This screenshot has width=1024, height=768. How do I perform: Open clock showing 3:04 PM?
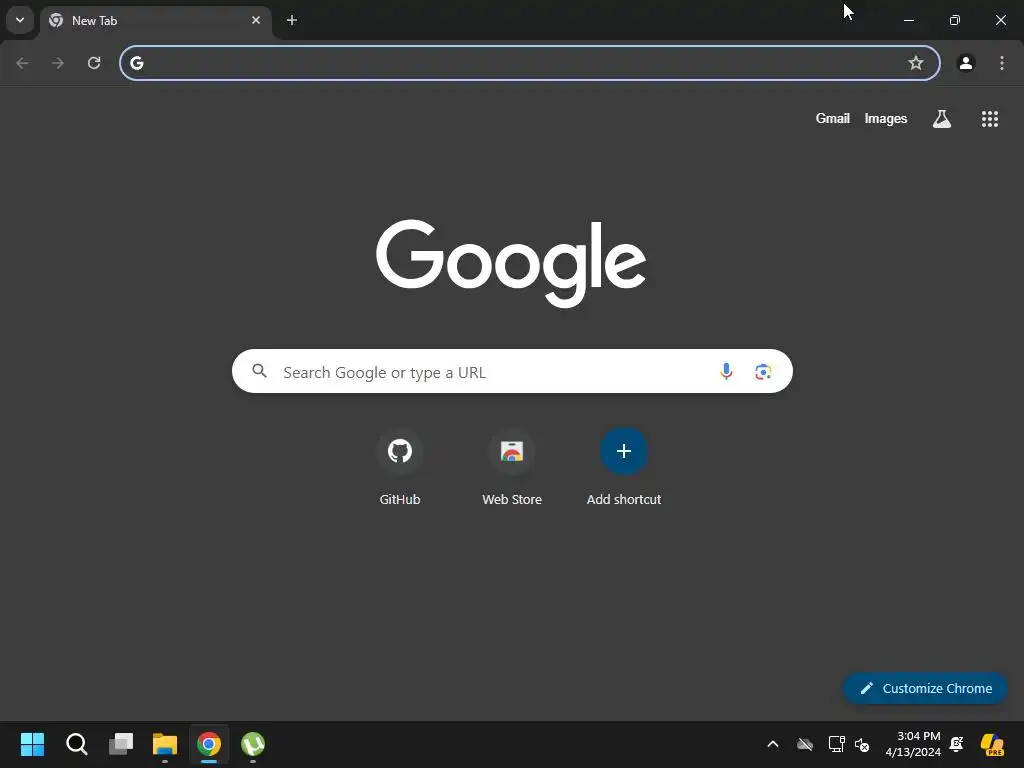pyautogui.click(x=913, y=744)
